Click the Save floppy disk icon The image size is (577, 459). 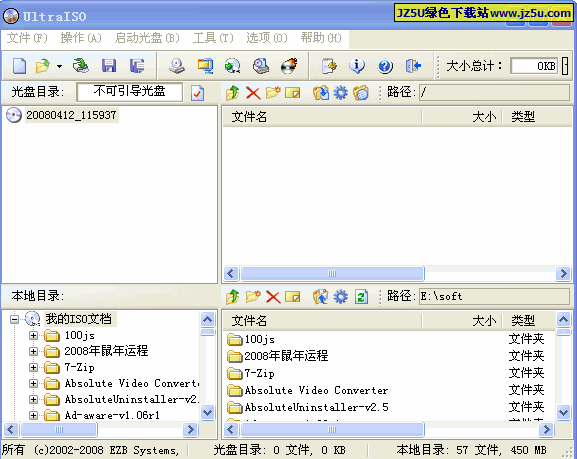(109, 66)
